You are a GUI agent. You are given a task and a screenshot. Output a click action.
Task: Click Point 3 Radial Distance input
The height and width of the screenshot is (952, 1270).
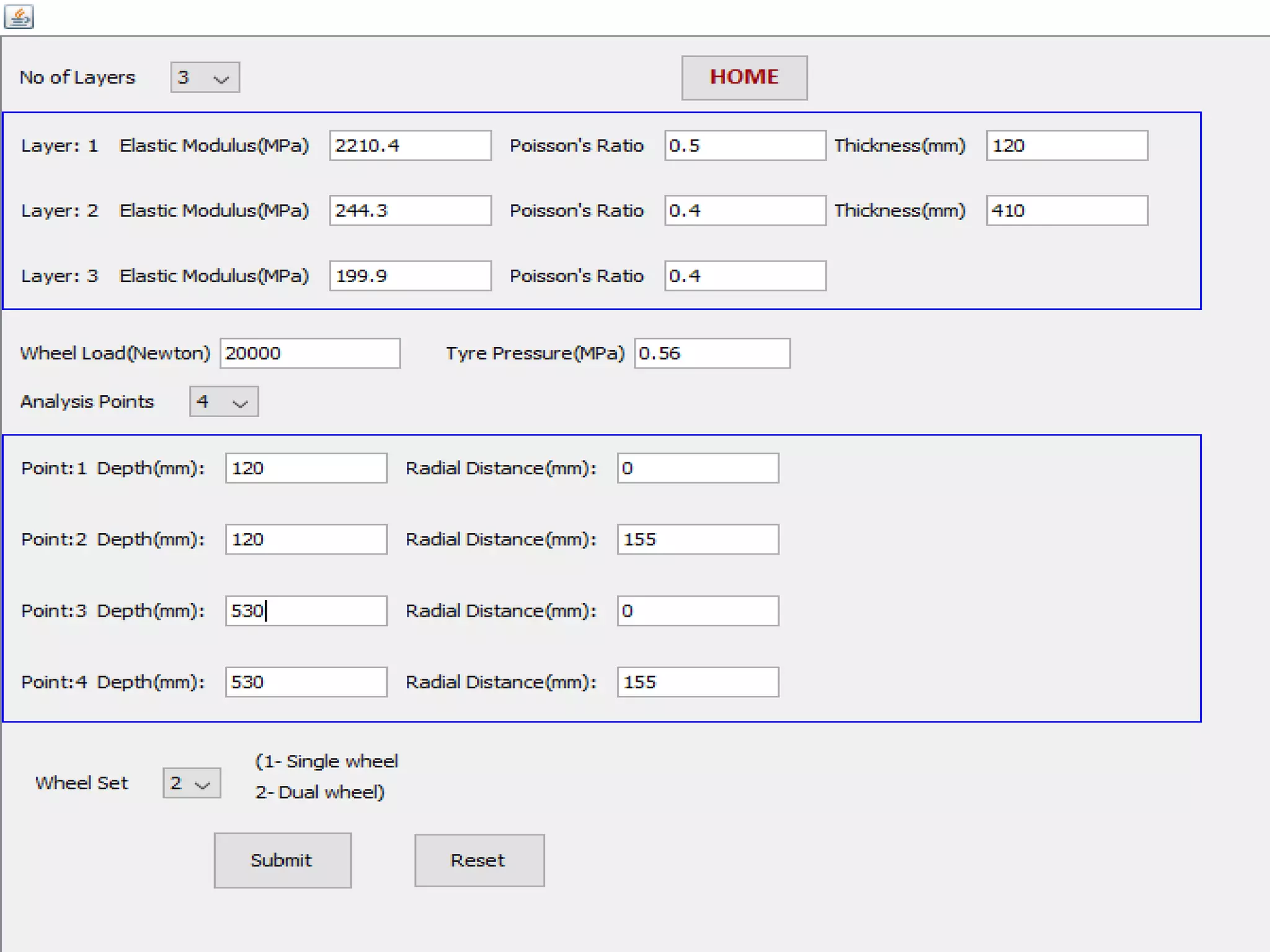(x=698, y=610)
